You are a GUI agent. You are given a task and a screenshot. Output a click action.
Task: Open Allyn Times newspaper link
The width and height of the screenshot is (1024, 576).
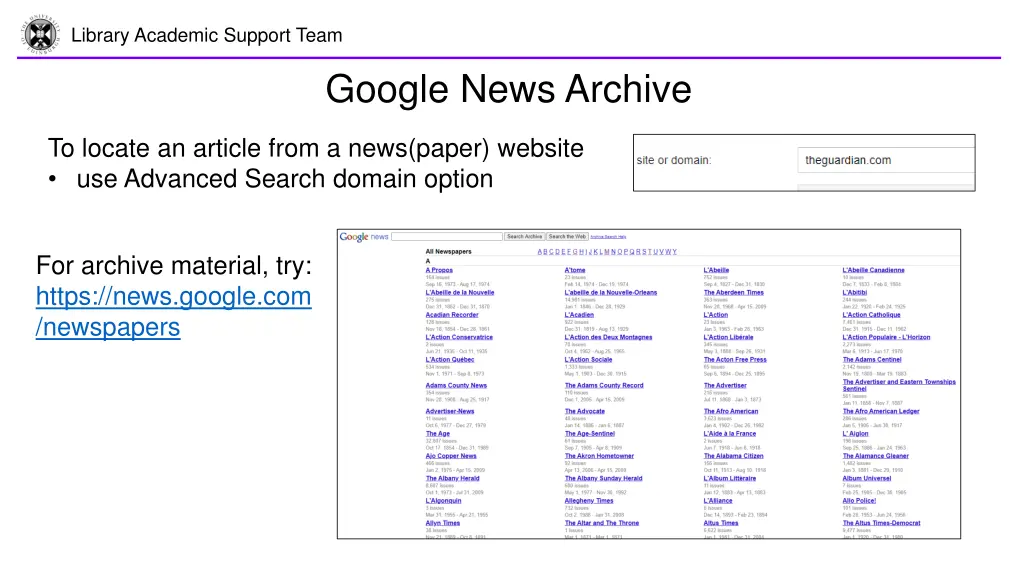tap(443, 523)
